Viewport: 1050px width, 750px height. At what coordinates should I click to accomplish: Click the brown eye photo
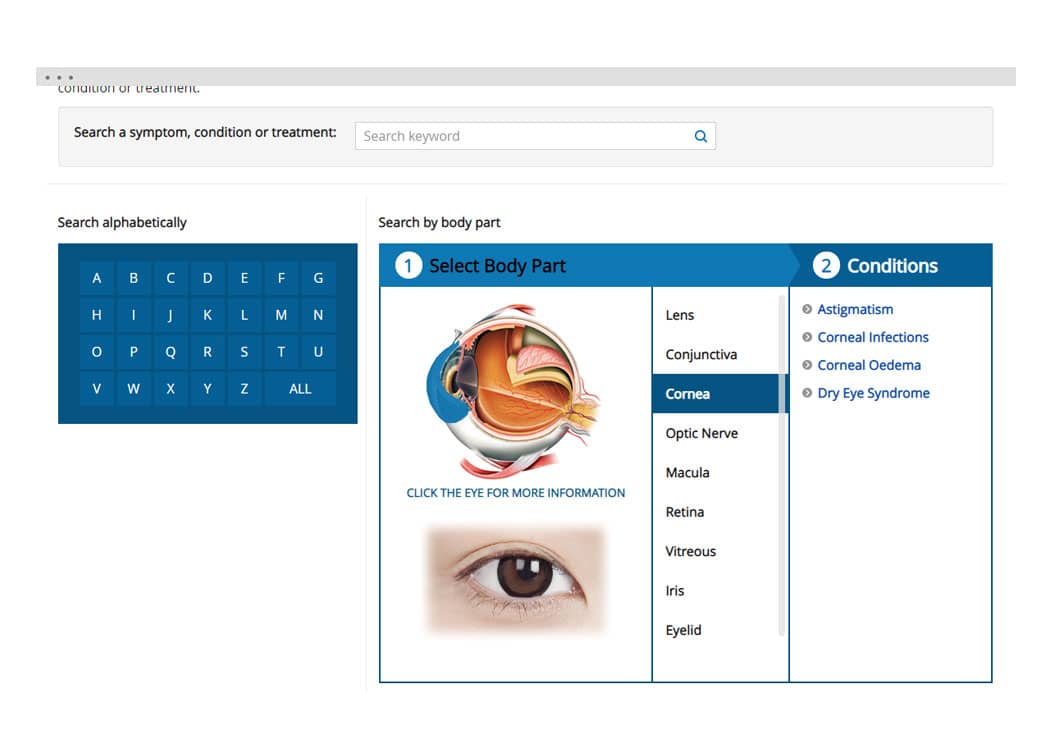pos(516,579)
